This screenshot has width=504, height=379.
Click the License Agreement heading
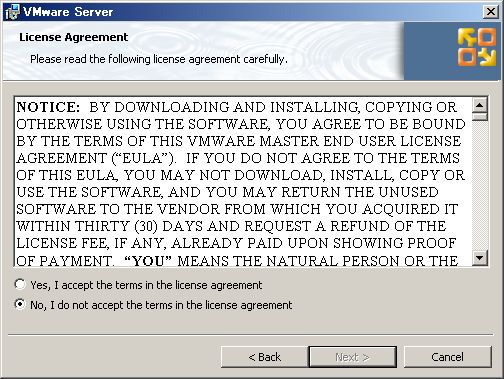tap(74, 37)
